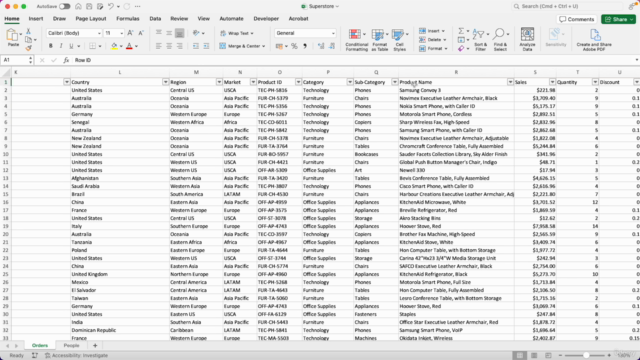Open Cell Styles gallery
The height and width of the screenshot is (360, 640).
(x=399, y=40)
